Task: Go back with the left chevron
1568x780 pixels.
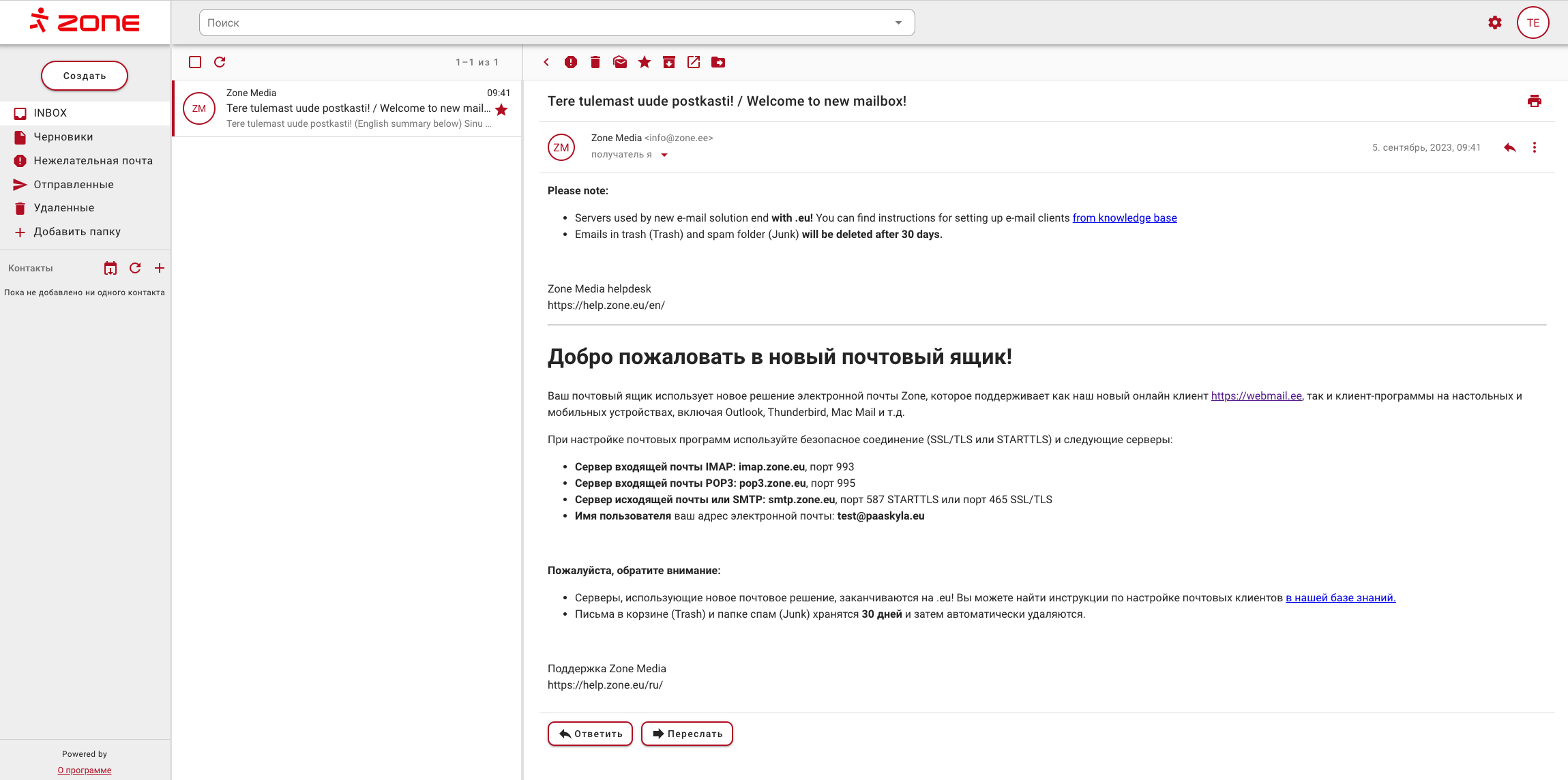Action: pyautogui.click(x=546, y=62)
